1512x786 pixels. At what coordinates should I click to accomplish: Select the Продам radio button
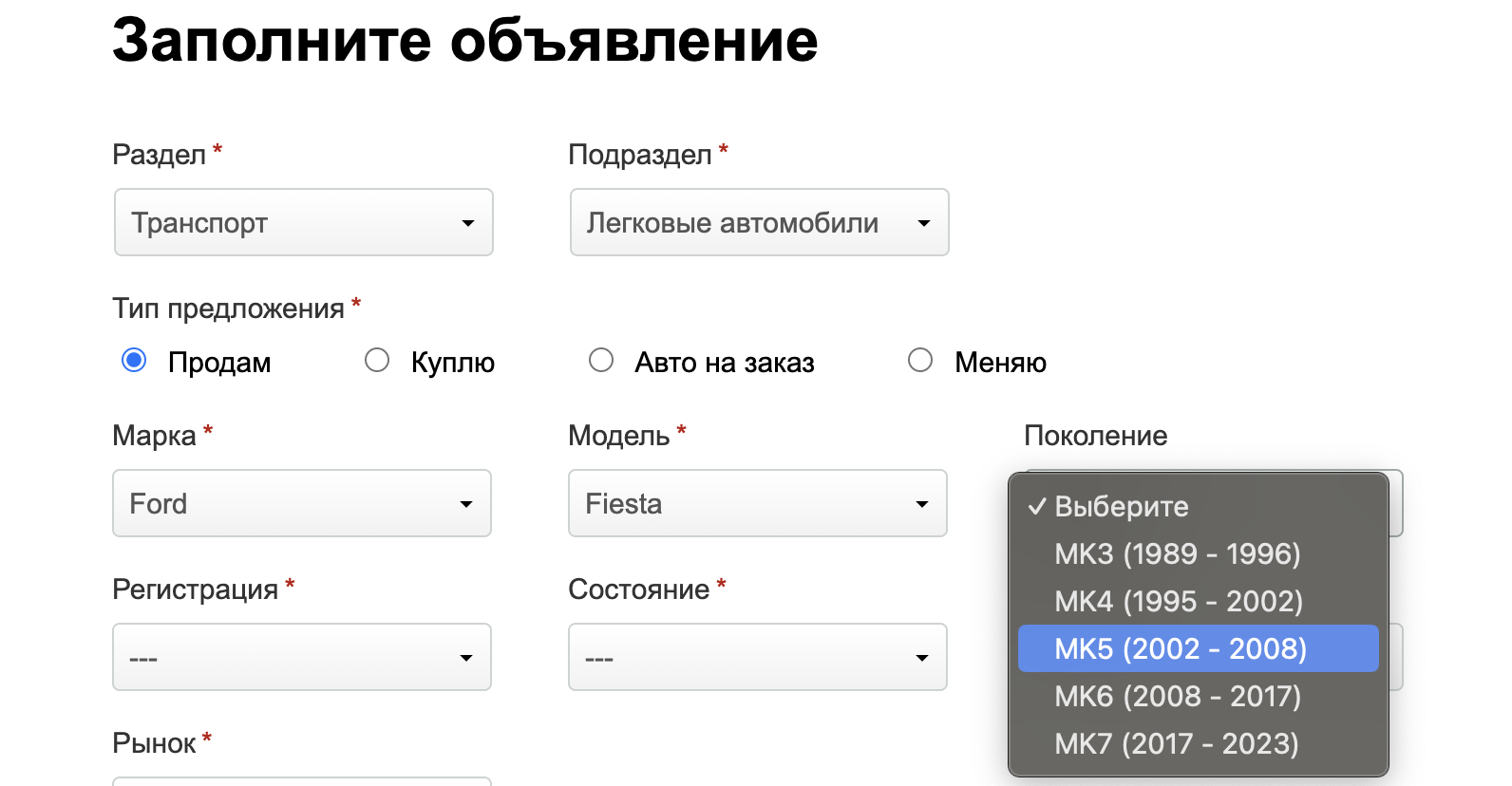click(x=134, y=361)
